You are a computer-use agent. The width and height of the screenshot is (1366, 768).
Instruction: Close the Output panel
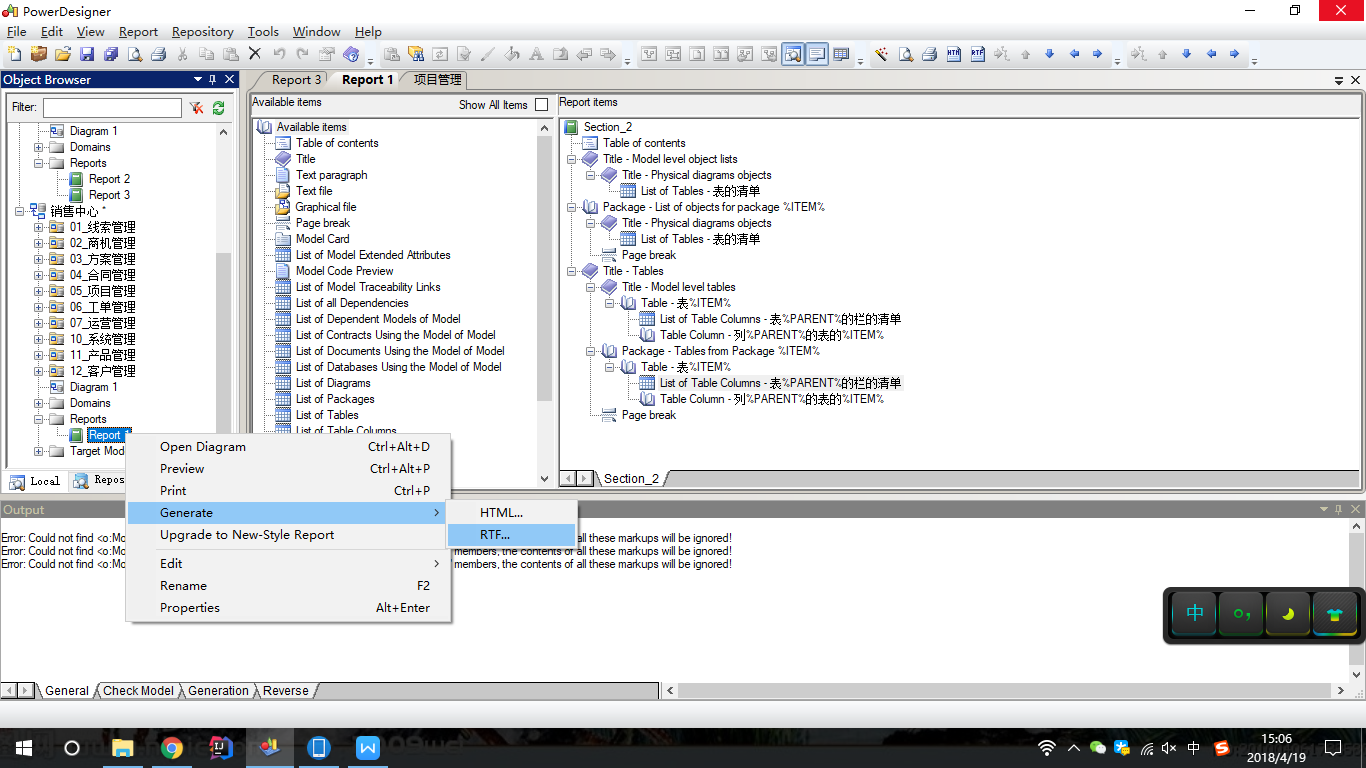(x=1356, y=510)
